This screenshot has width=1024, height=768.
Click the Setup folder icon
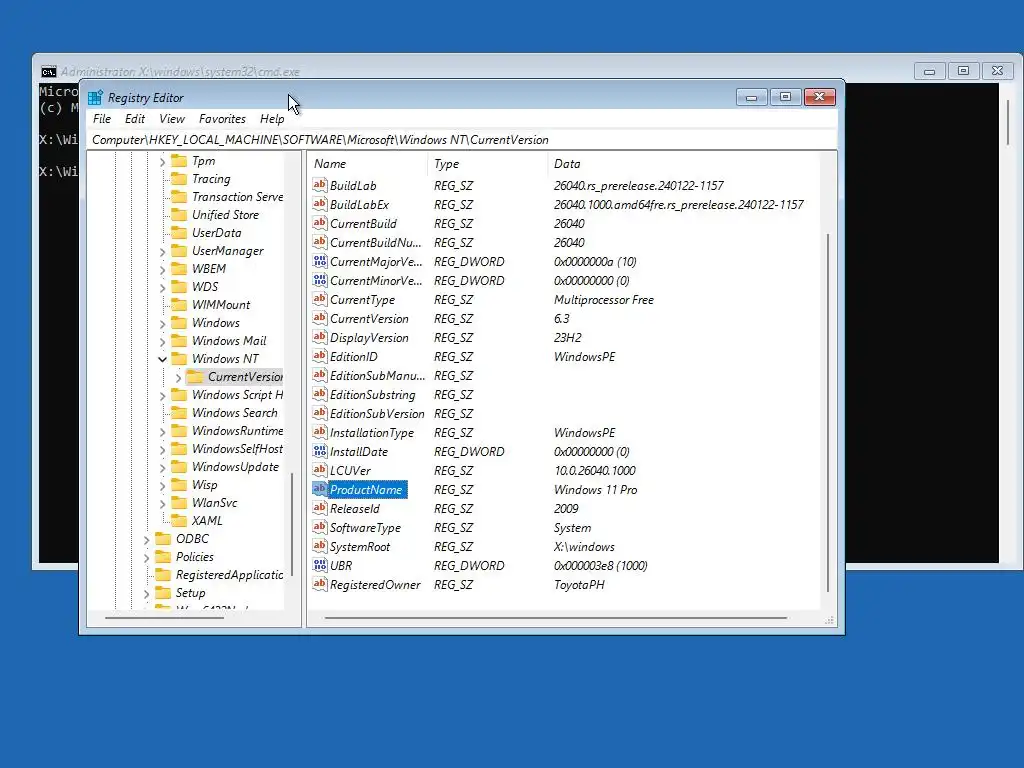coord(163,593)
